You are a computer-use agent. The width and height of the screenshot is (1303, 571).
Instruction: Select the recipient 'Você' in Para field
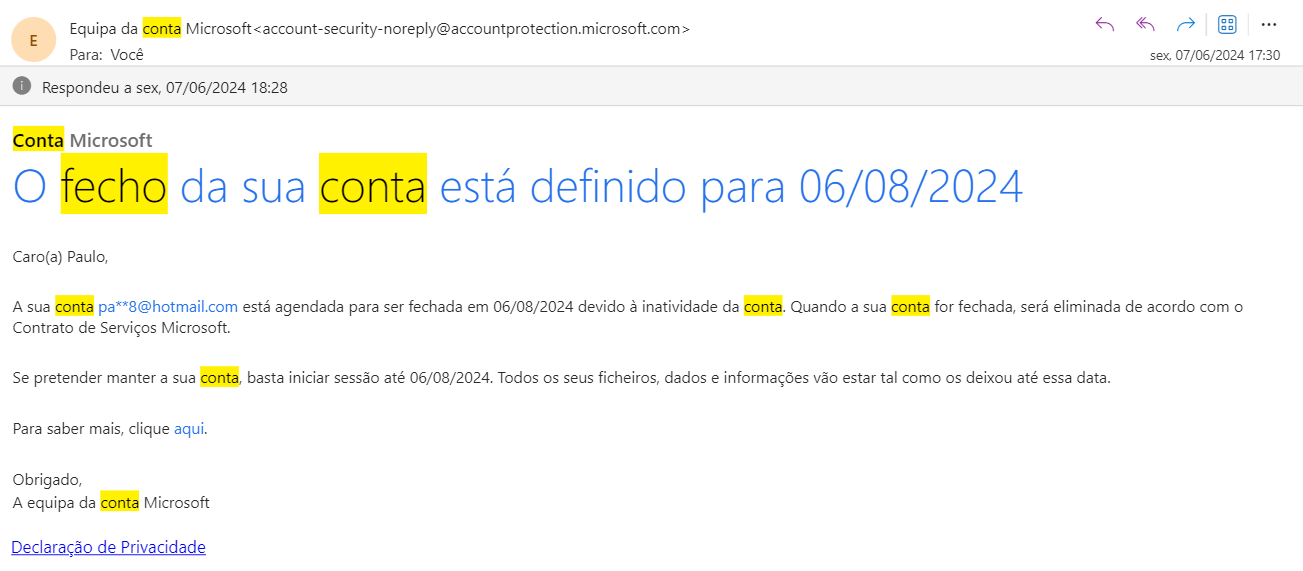(127, 55)
